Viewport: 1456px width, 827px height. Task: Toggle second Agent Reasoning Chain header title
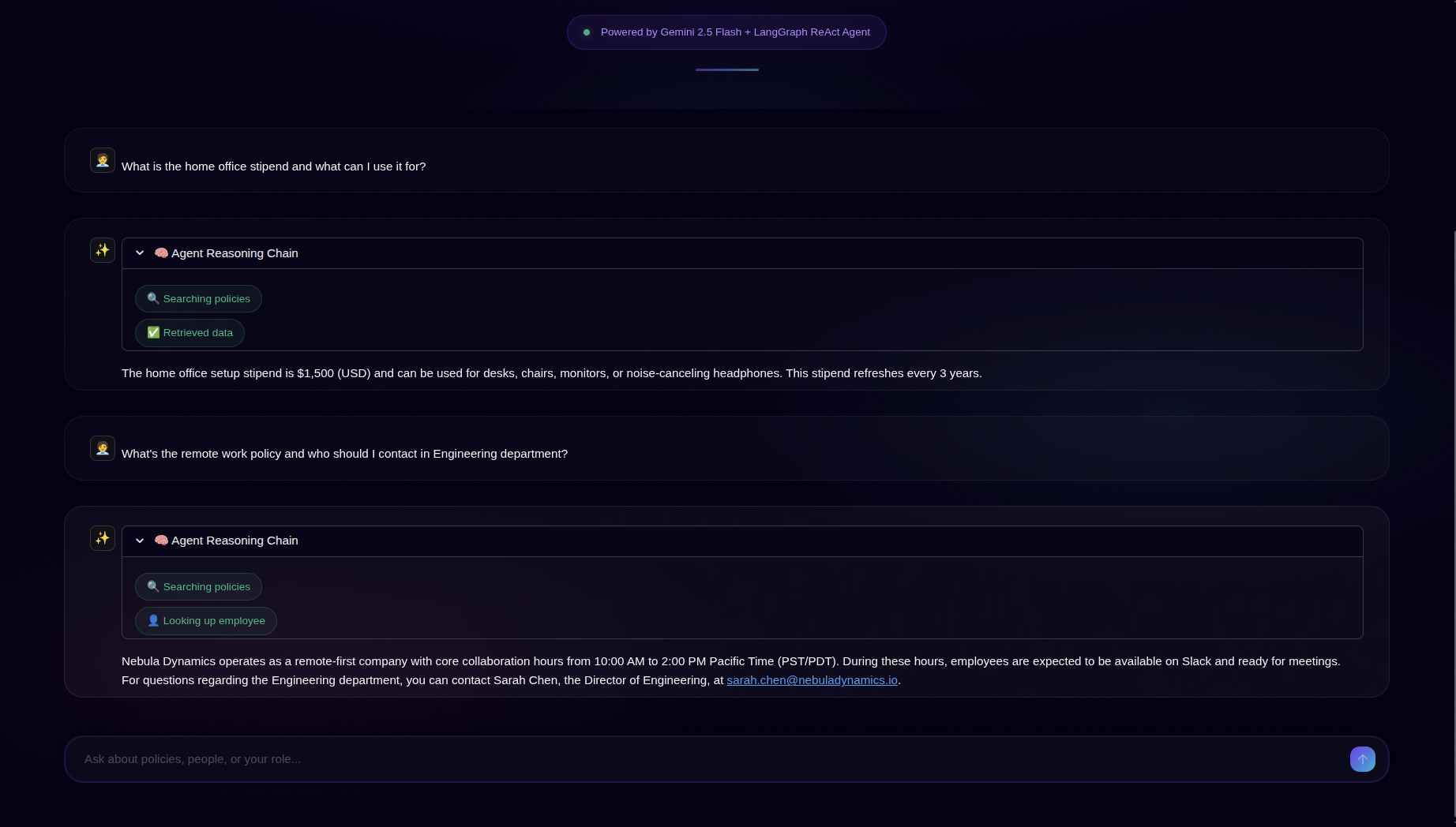(x=235, y=541)
